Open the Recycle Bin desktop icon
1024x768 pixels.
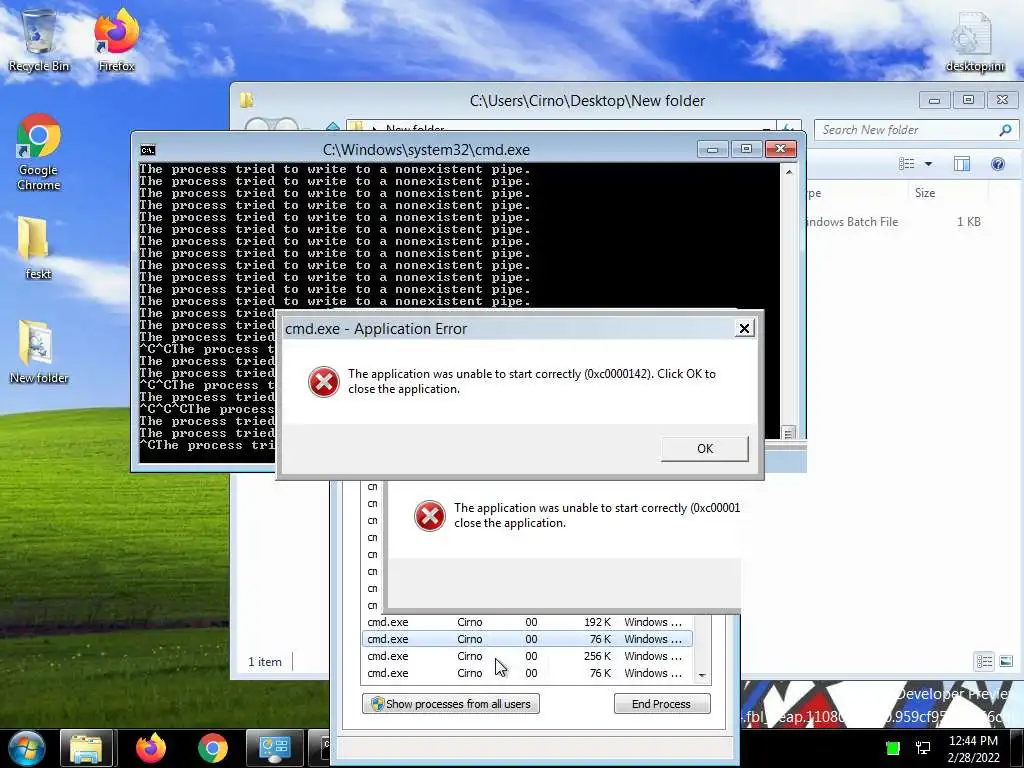39,40
